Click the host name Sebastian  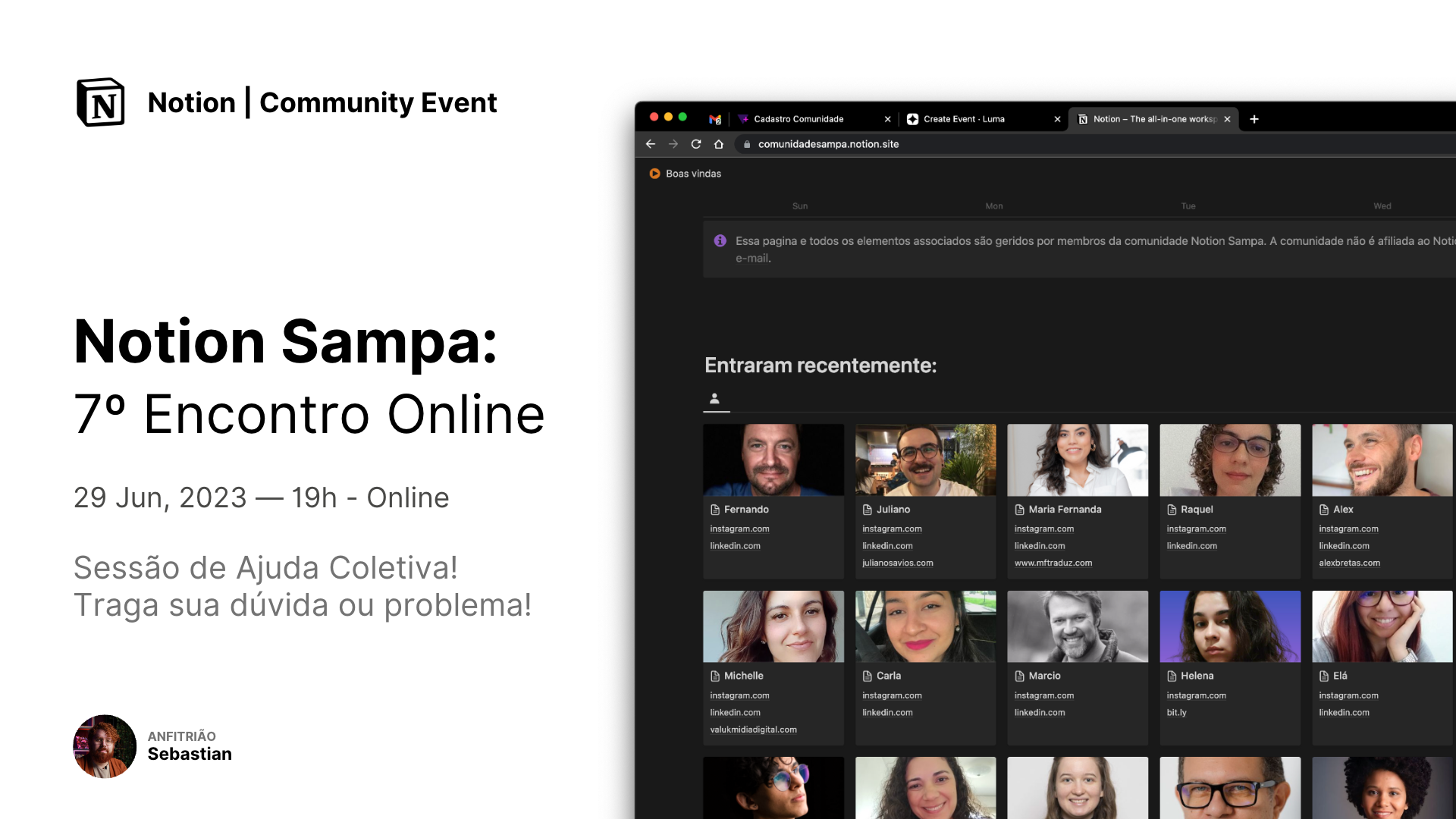click(x=190, y=754)
